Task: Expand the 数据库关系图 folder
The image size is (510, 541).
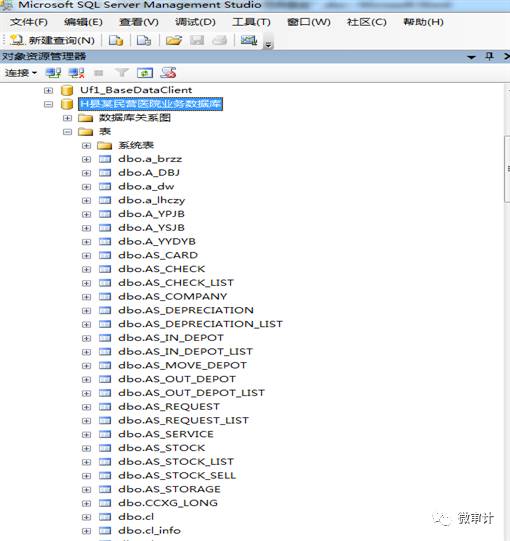Action: pyautogui.click(x=67, y=118)
